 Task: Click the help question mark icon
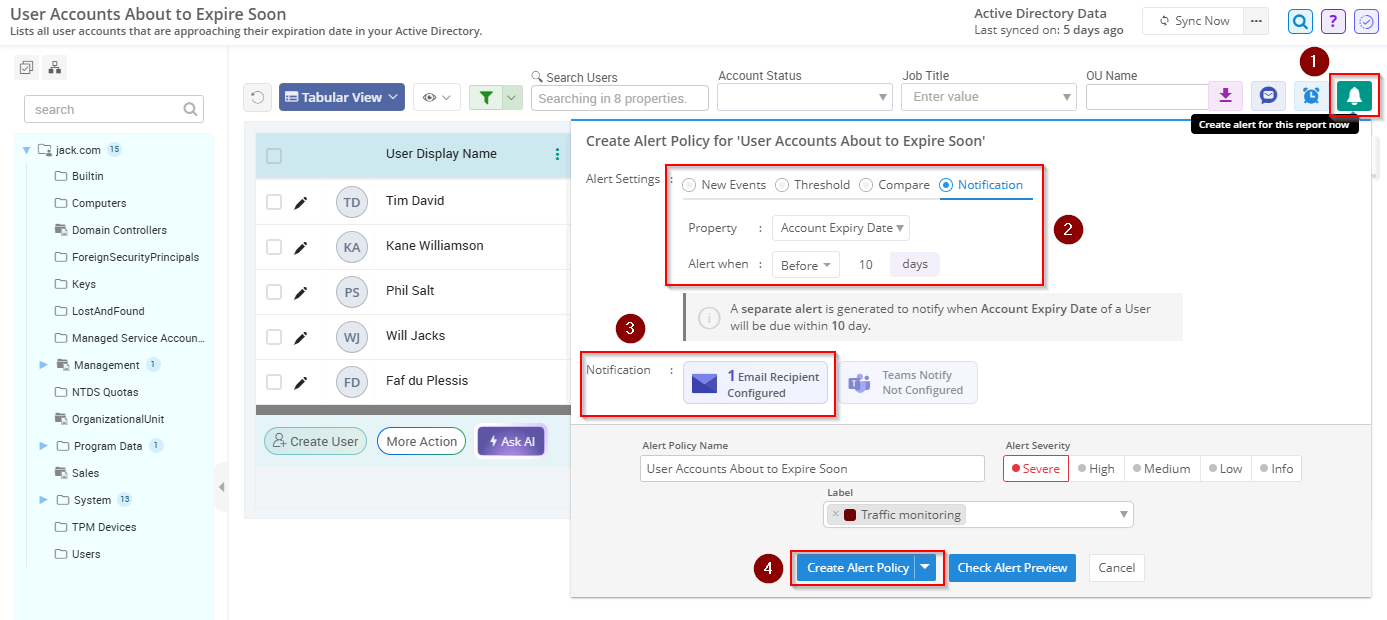(x=1333, y=20)
